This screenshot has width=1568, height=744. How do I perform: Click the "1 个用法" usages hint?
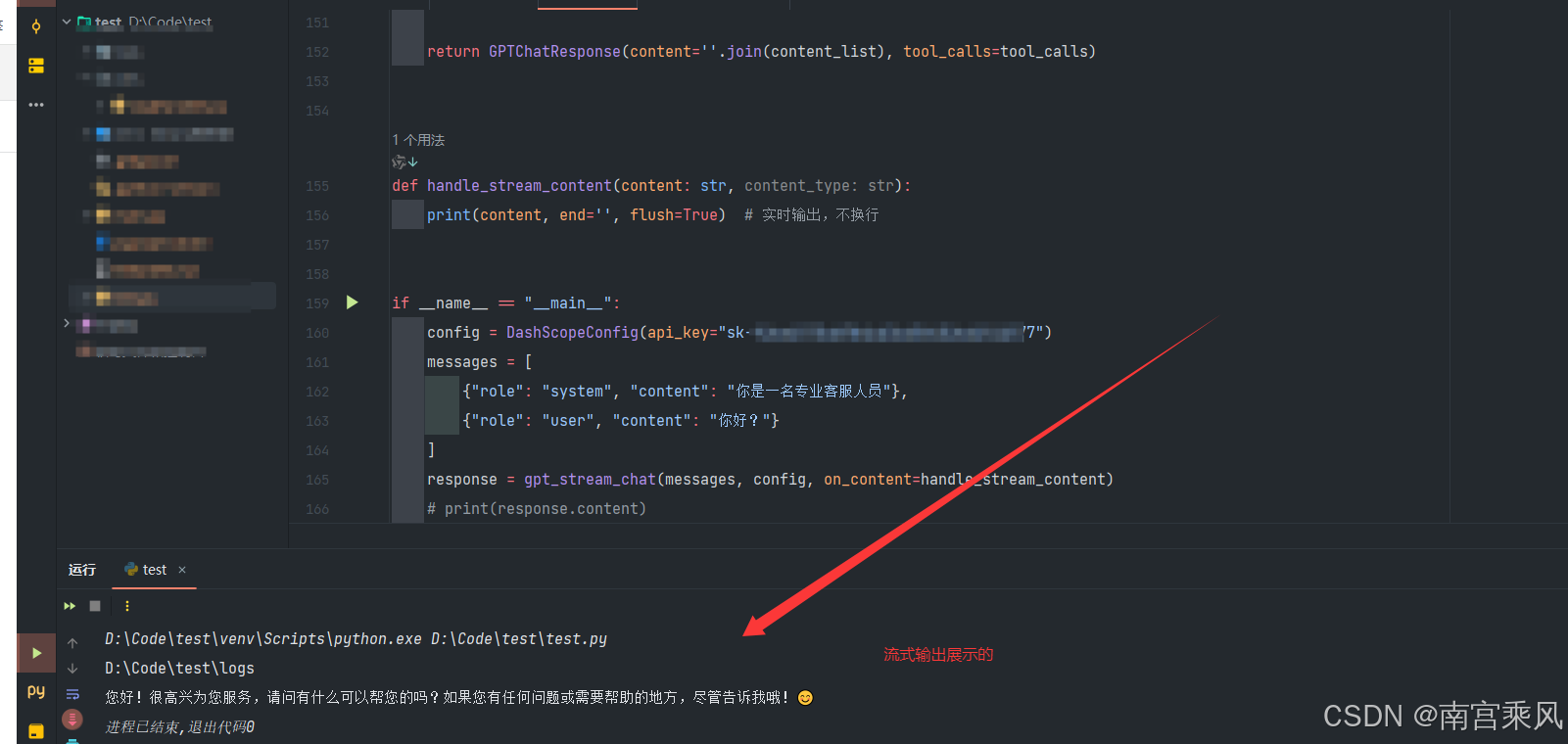(418, 140)
